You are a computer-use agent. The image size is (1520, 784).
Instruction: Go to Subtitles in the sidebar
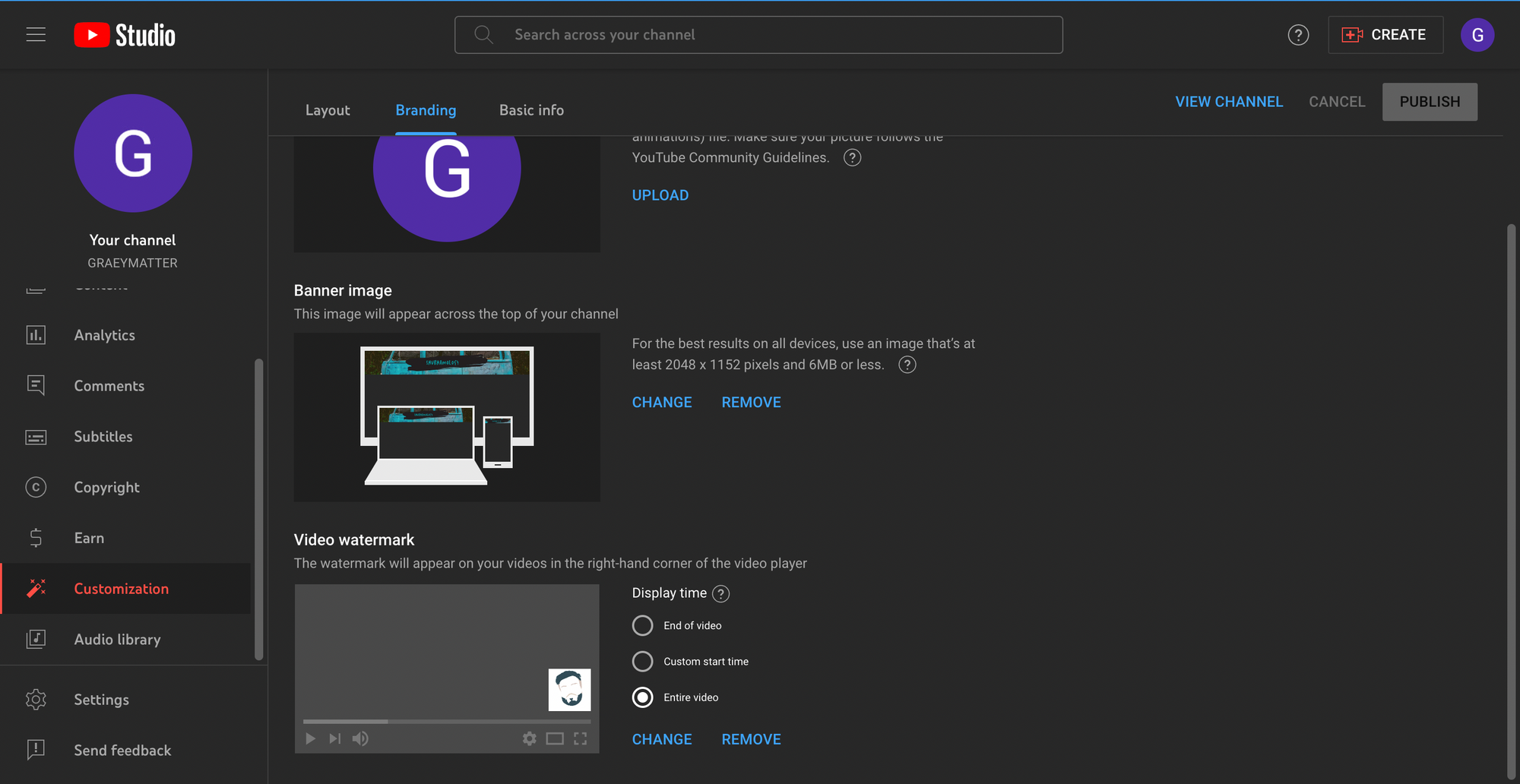click(103, 437)
